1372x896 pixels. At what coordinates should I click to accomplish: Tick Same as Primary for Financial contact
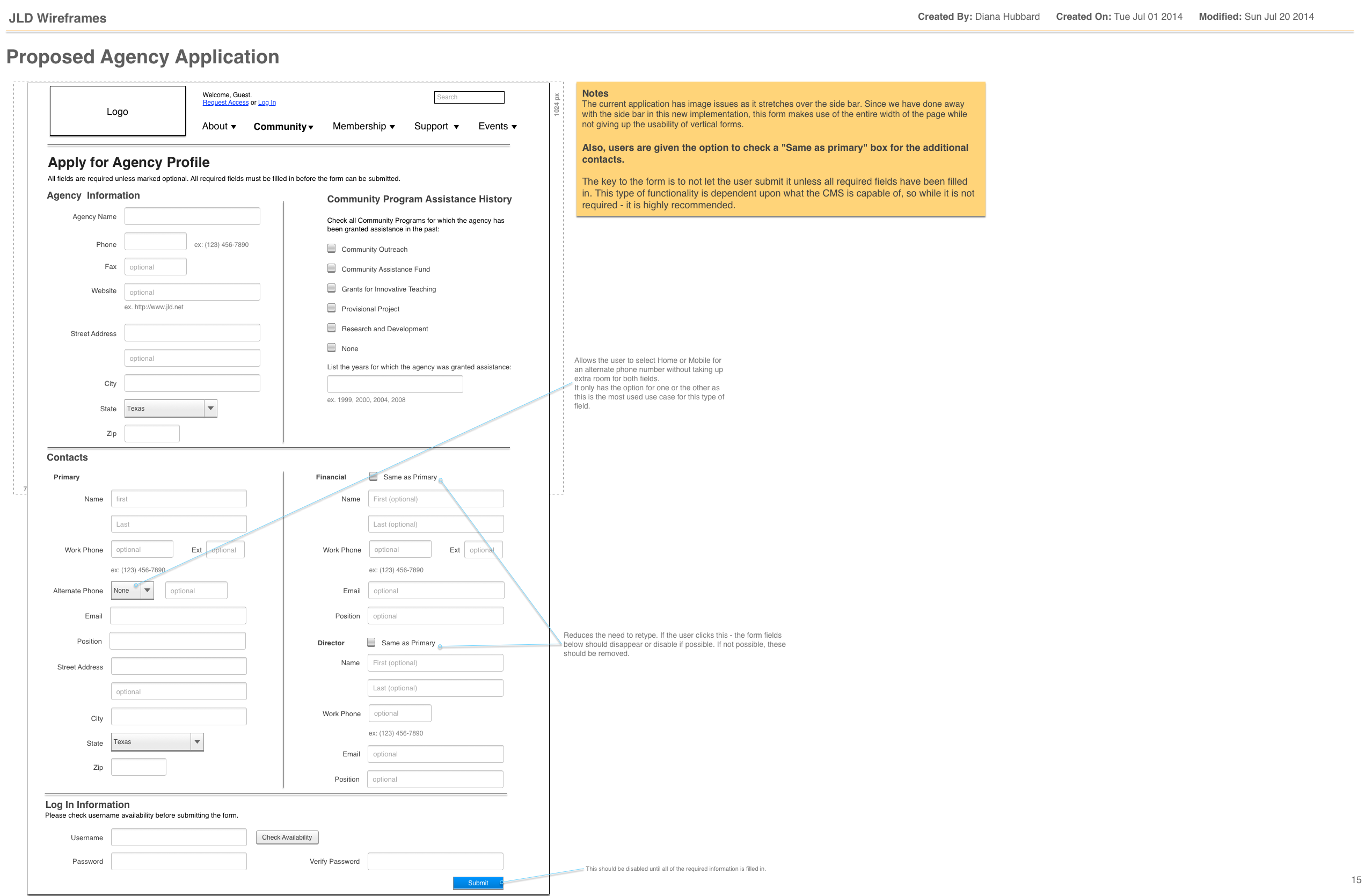click(374, 476)
